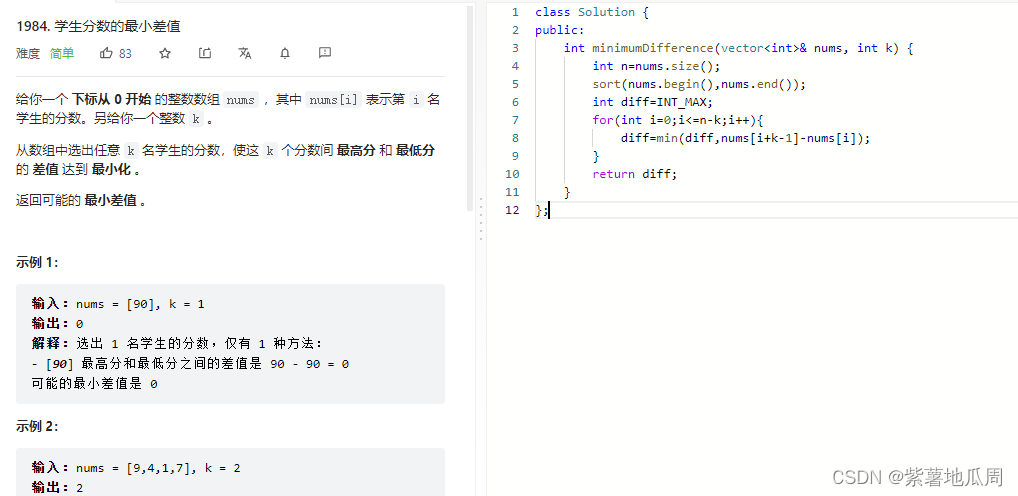Click the problem description scrollbar

click(x=471, y=108)
